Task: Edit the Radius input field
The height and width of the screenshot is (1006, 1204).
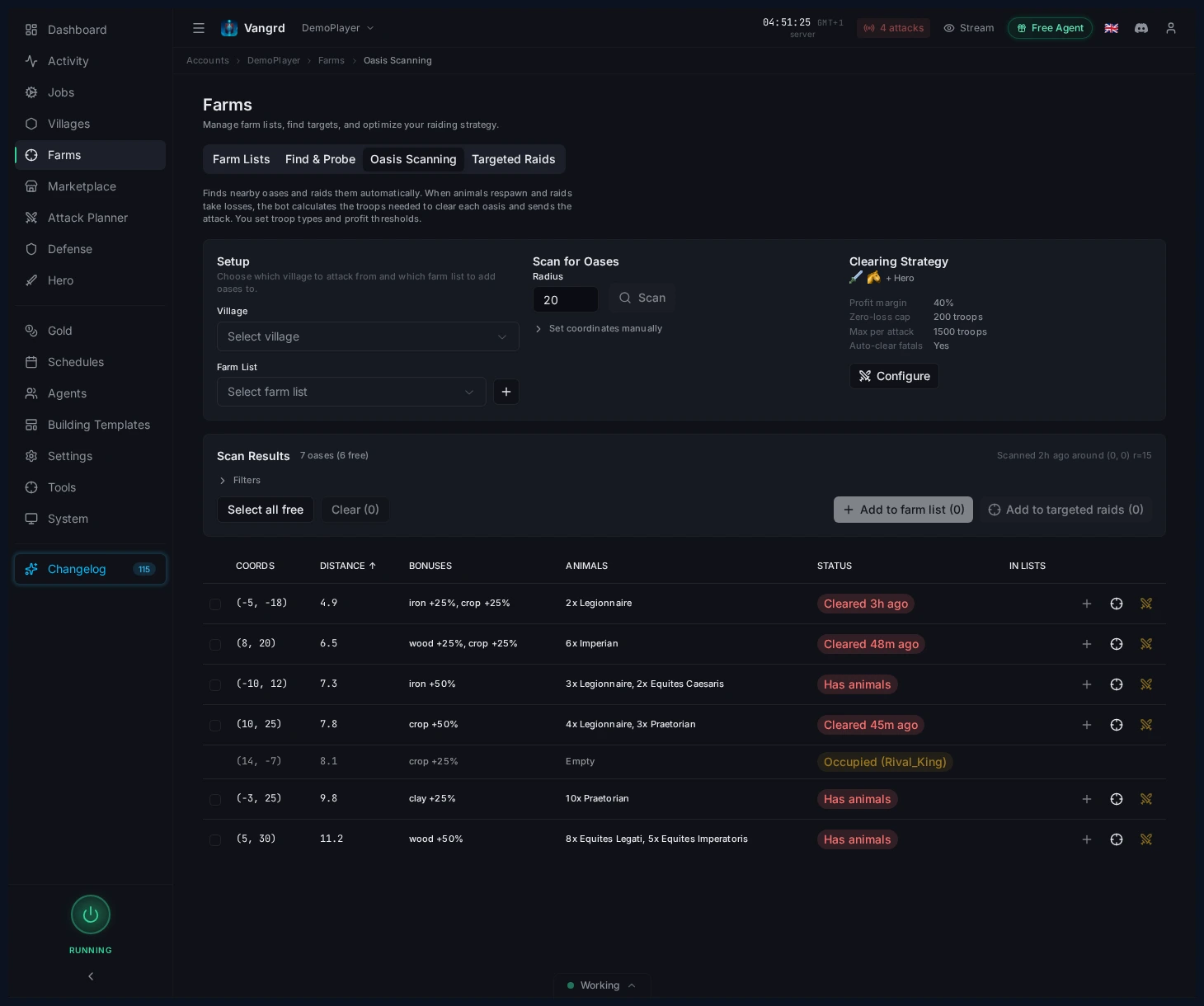Action: point(566,299)
